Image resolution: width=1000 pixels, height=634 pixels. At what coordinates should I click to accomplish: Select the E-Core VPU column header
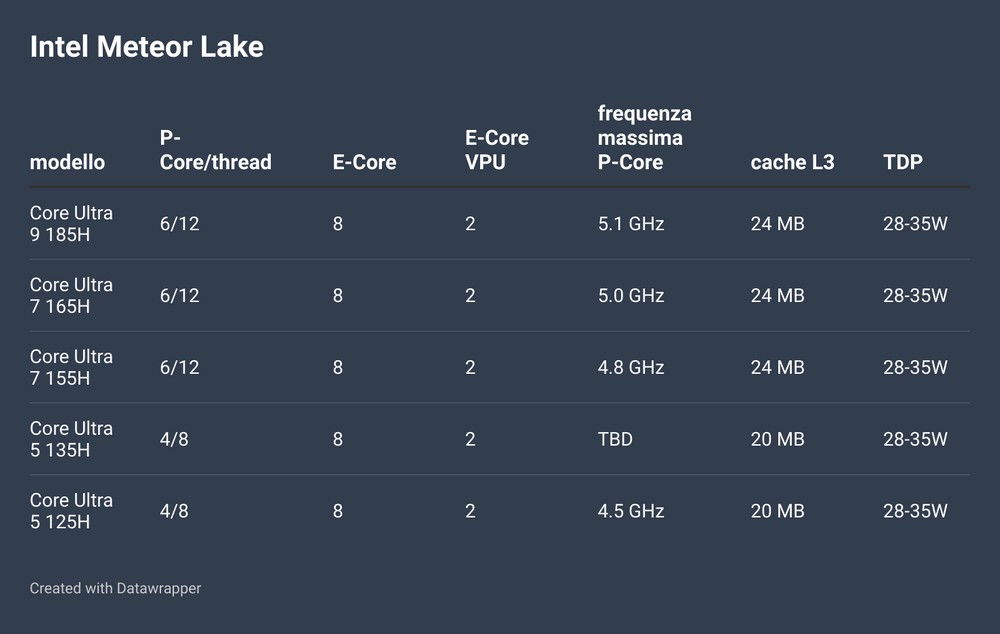(497, 150)
